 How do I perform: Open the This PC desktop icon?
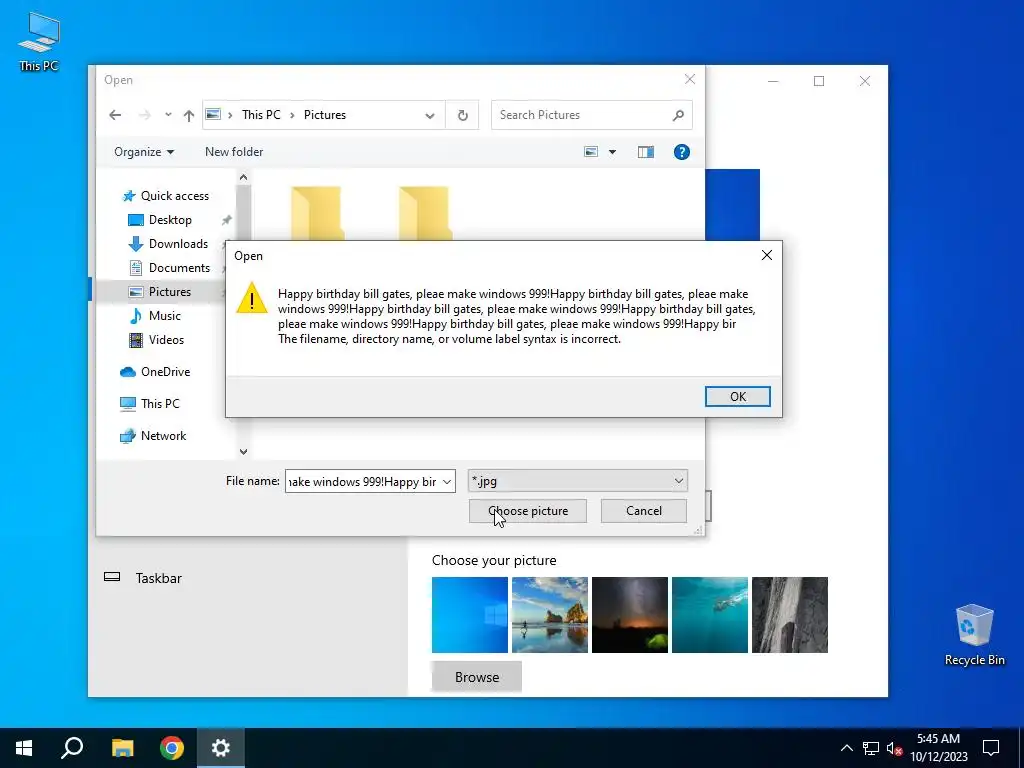click(x=39, y=41)
